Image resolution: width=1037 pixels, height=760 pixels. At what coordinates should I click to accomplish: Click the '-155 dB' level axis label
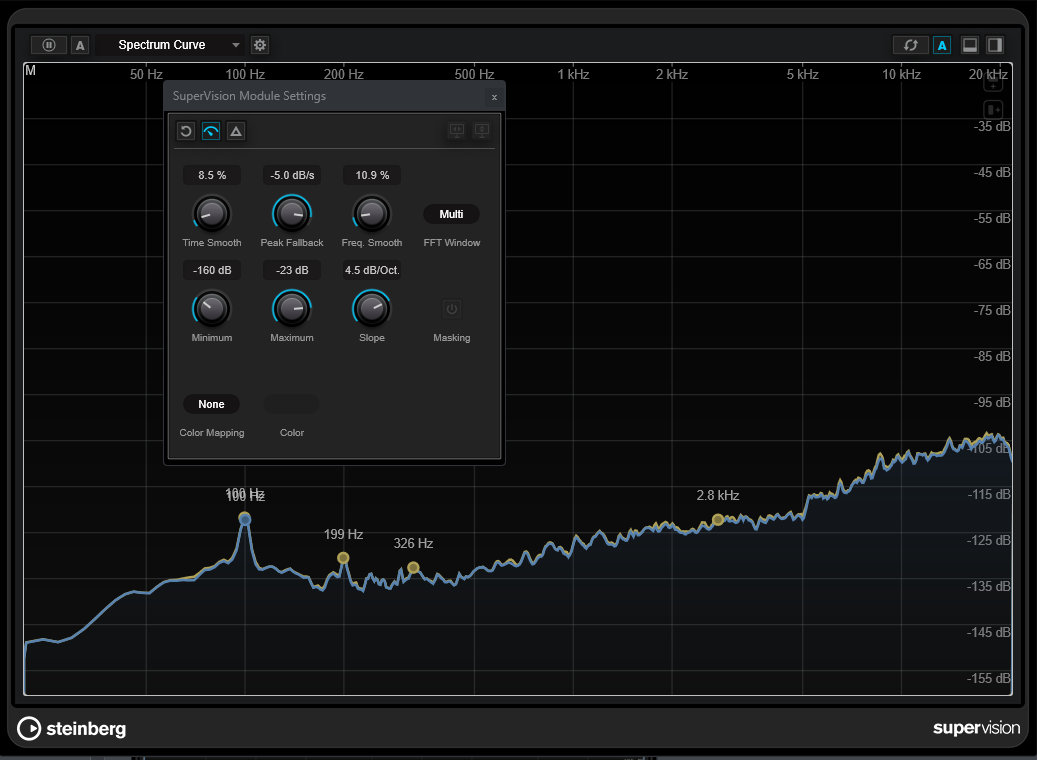tap(989, 678)
